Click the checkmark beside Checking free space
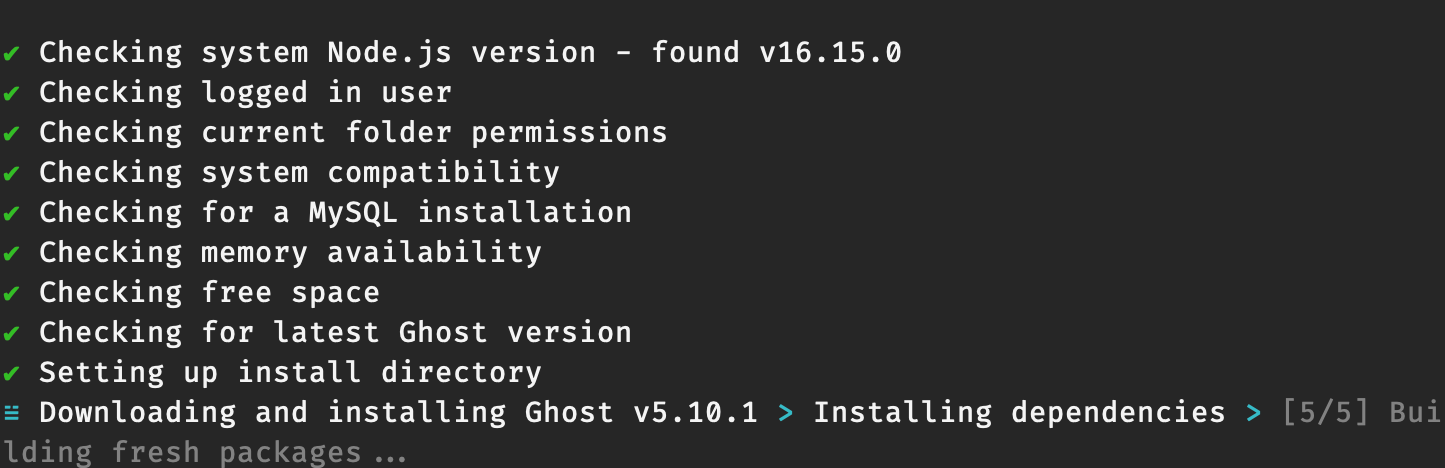This screenshot has width=1445, height=468. point(11,293)
